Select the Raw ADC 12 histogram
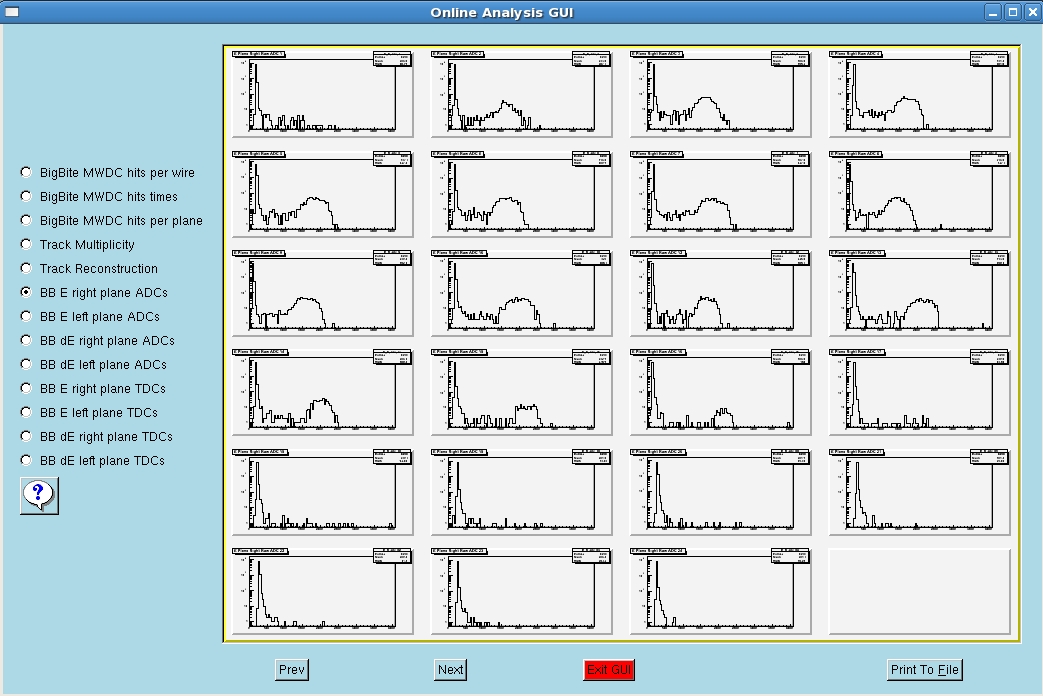Screen dimensions: 1043x696 tap(720, 293)
